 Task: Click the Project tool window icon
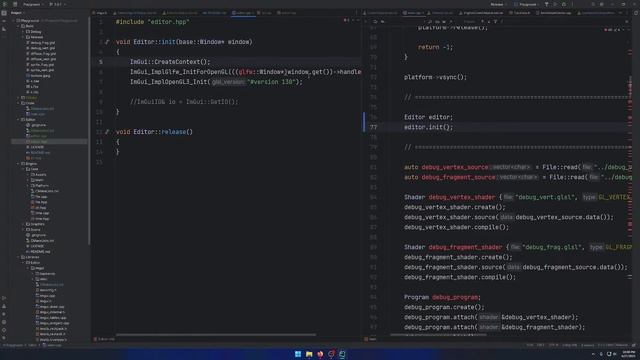point(4,13)
